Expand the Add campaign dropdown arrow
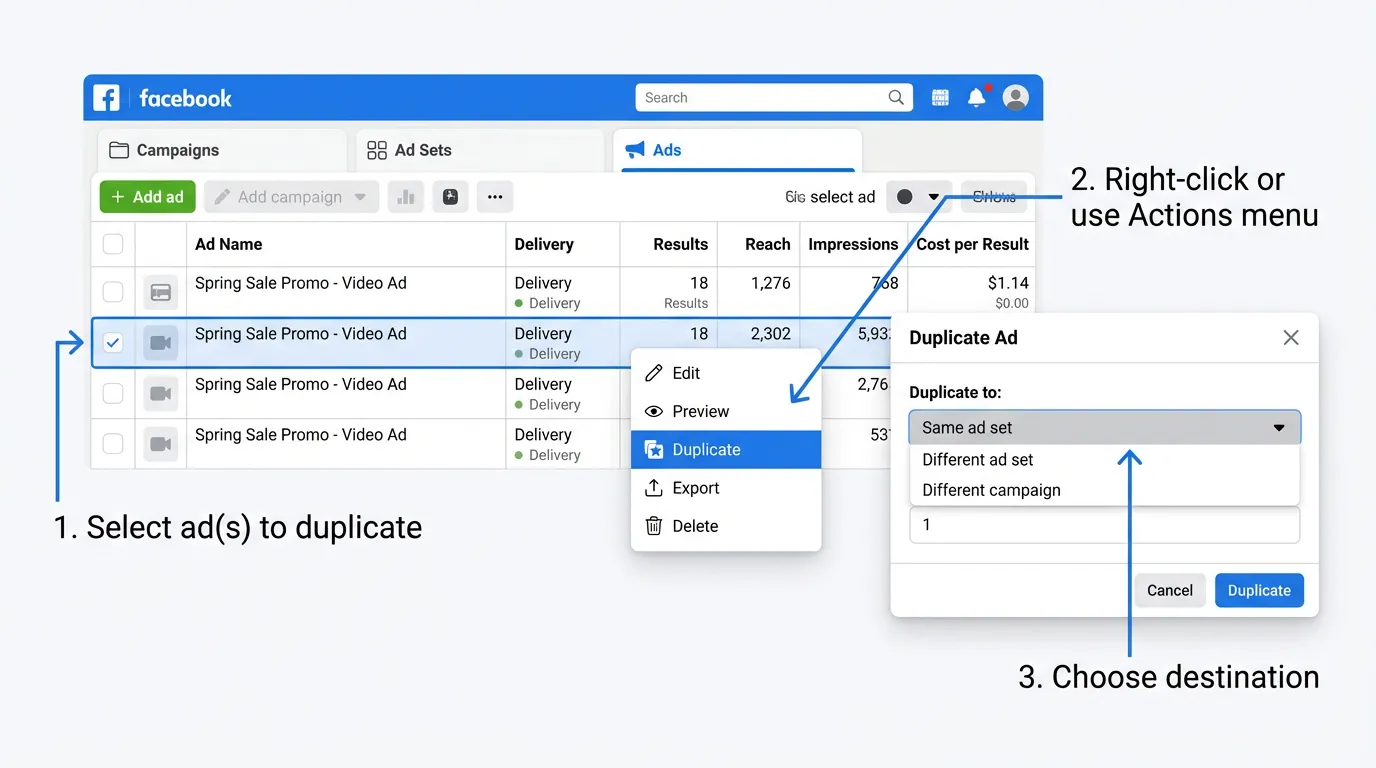 tap(360, 196)
